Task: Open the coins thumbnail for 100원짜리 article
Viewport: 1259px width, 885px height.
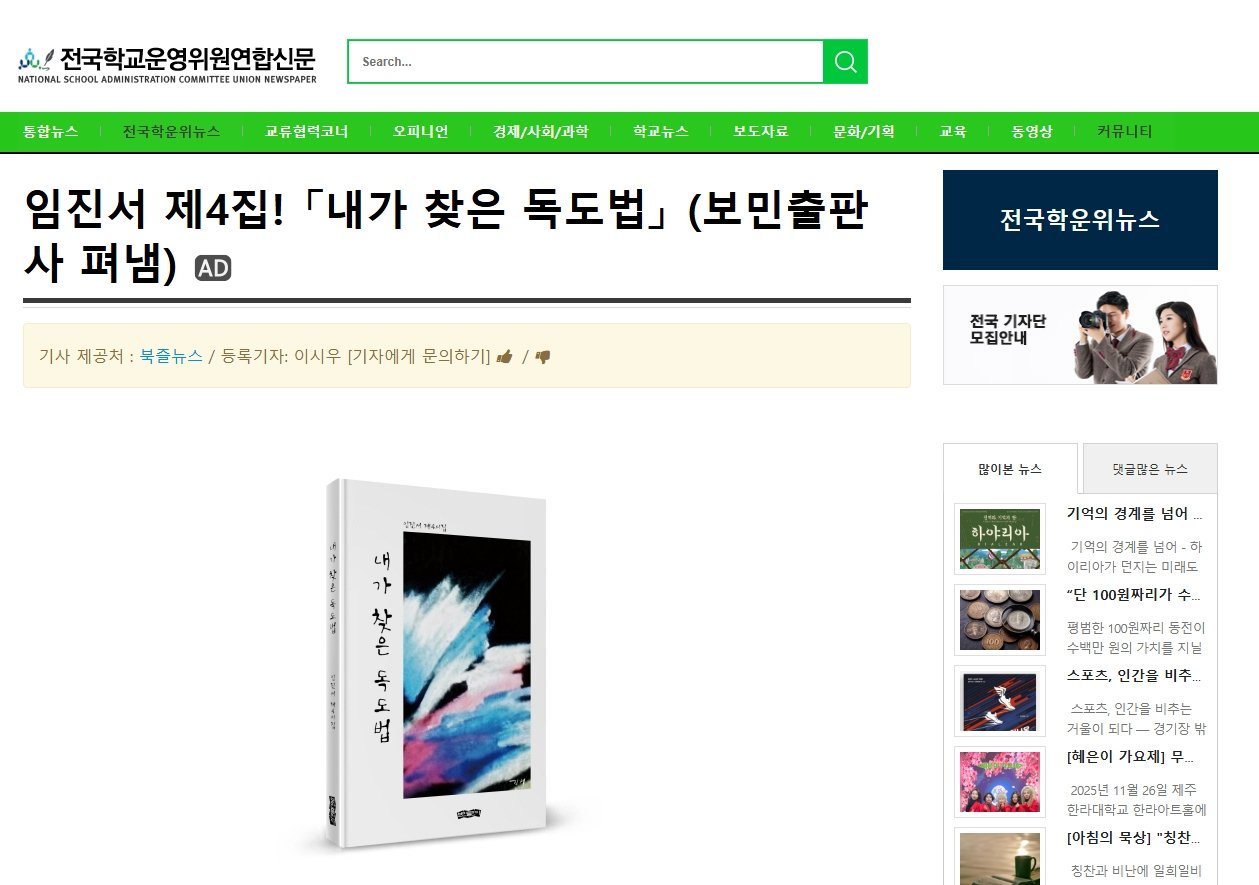Action: [x=1000, y=620]
